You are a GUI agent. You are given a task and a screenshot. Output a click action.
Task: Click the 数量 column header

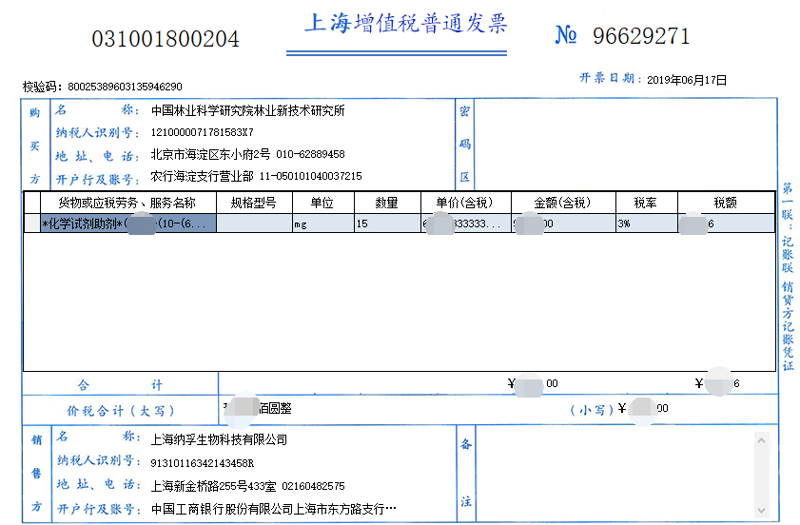[386, 203]
